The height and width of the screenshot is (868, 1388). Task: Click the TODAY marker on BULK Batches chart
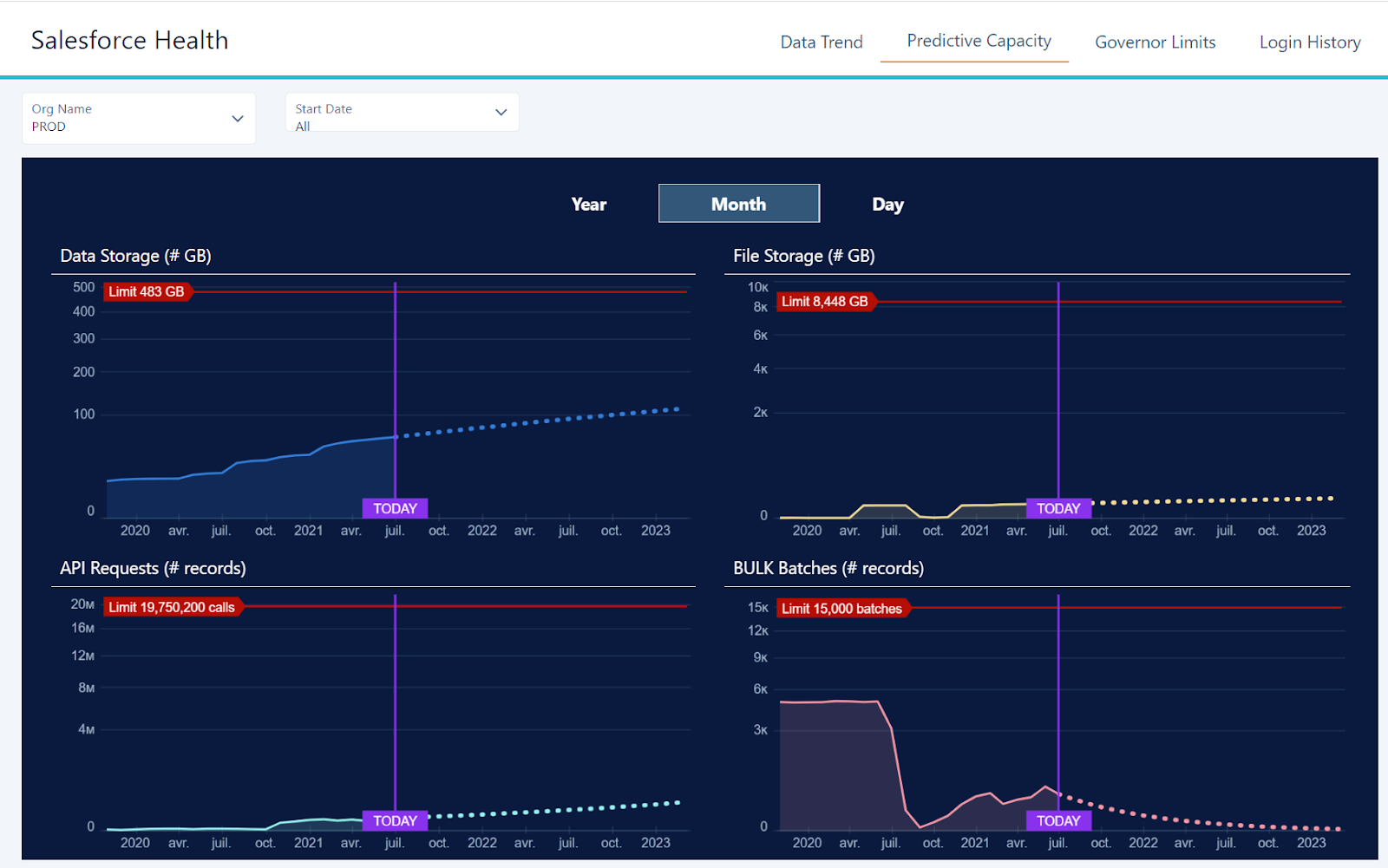click(1058, 820)
